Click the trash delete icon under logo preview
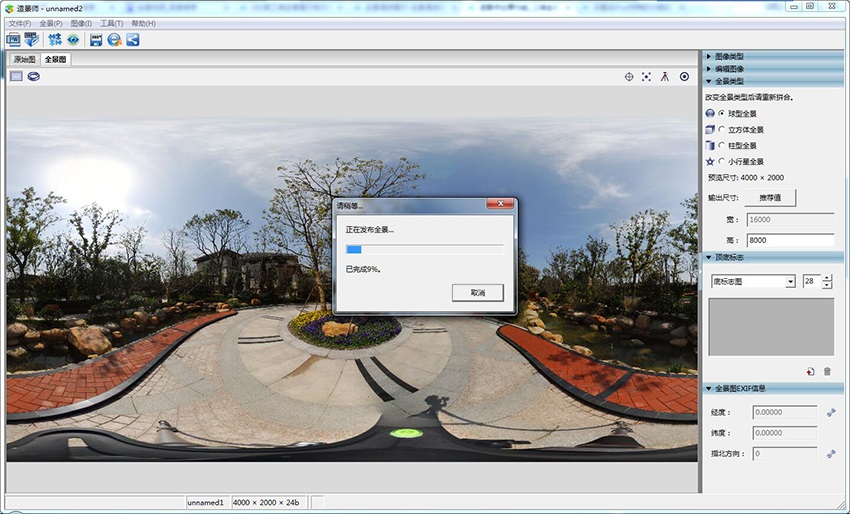Screen dimensions: 850x514 [827, 371]
